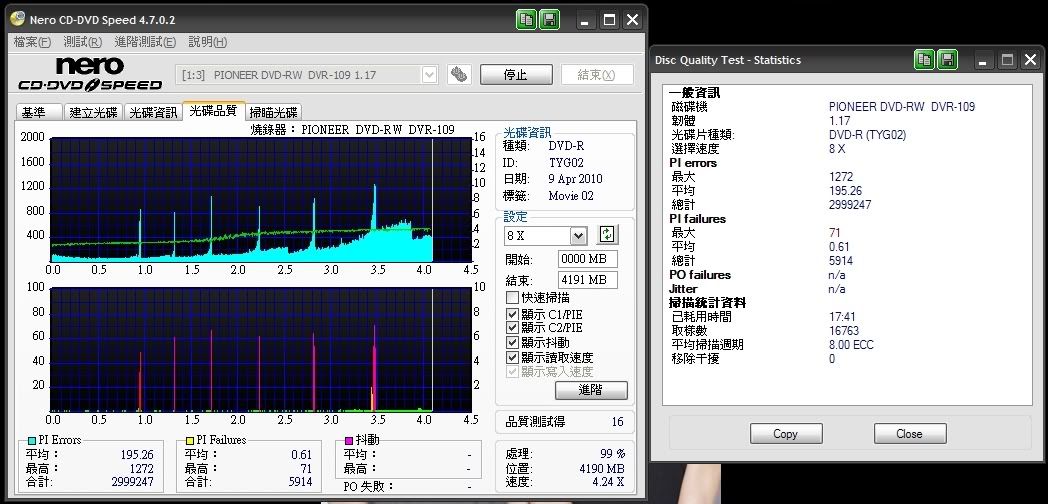Toggle the 顯示讀取速度 read speed checkbox
Viewport: 1048px width, 504px height.
(x=512, y=358)
